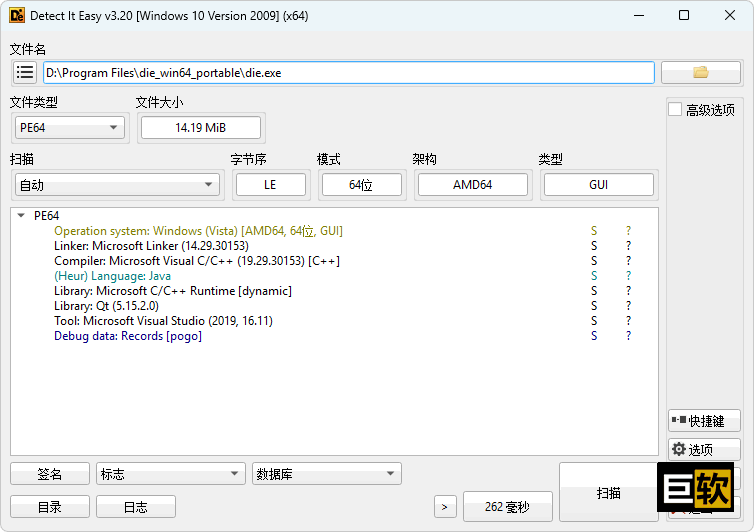The image size is (754, 532).
Task: Collapse the PE64 tree node
Action: [x=21, y=215]
